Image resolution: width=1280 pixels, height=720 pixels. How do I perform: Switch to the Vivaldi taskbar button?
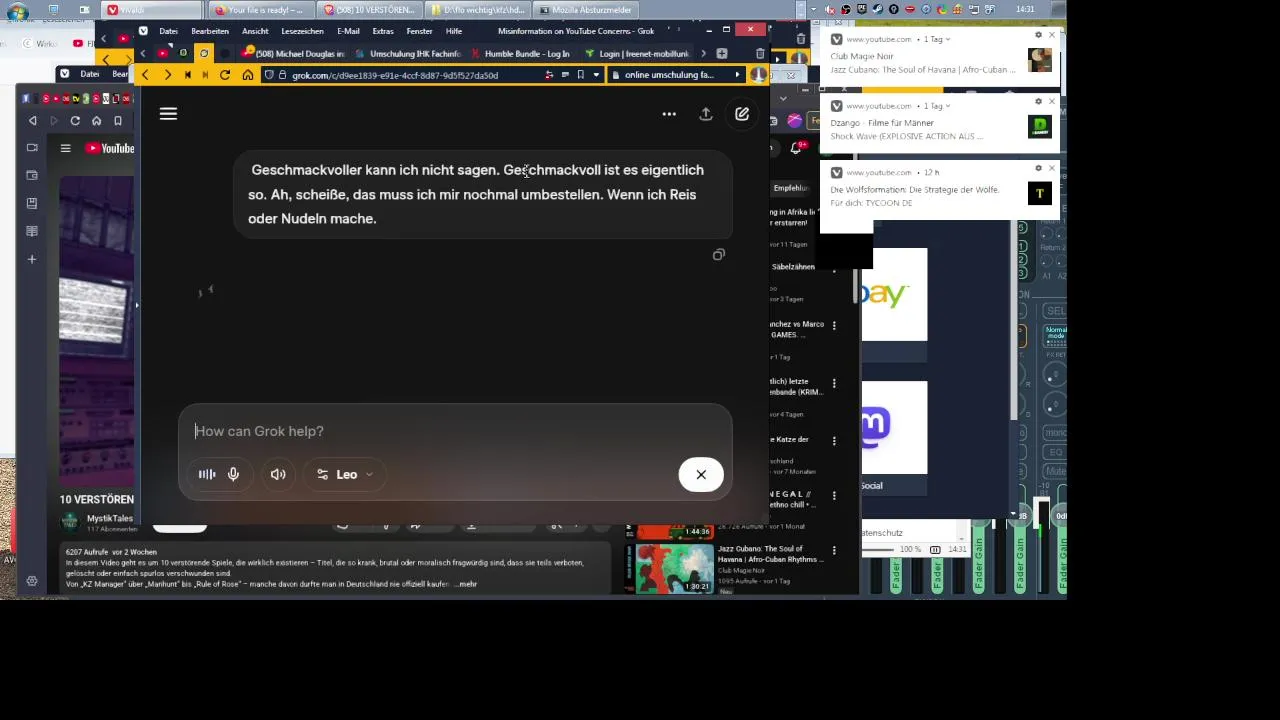click(x=150, y=10)
